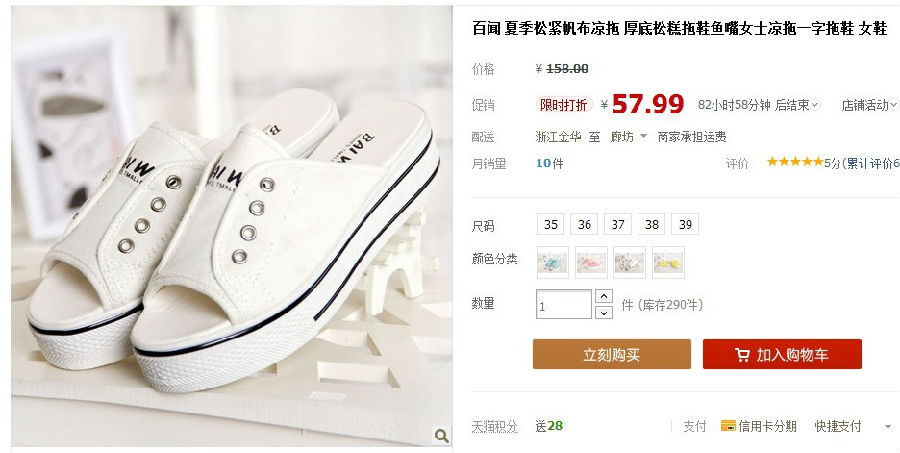Select shoe size 35
The image size is (900, 453).
click(x=550, y=224)
